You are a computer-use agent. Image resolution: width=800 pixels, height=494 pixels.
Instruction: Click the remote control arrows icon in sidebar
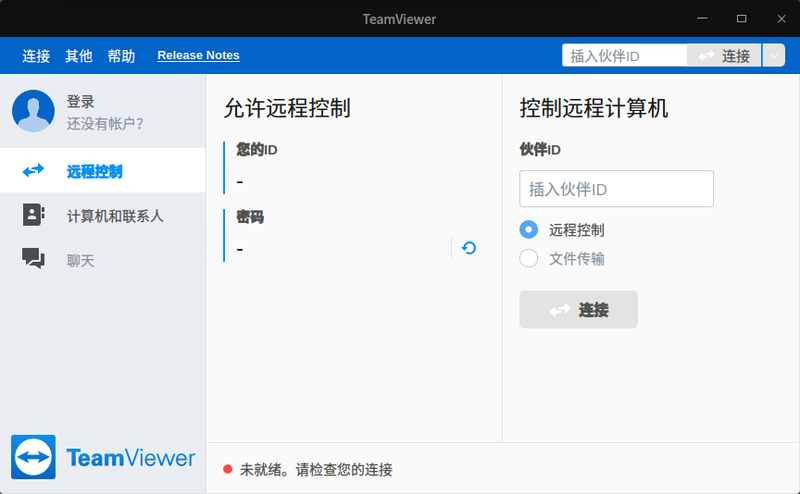[34, 171]
